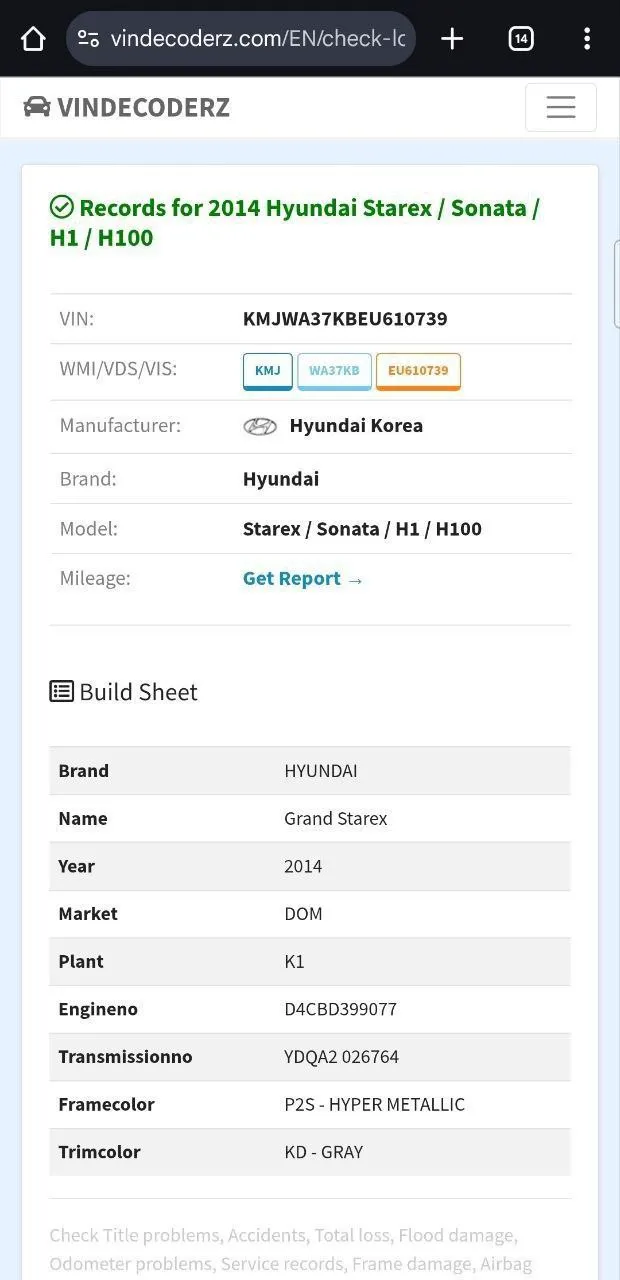Click the WMI/VDS/VIS label

pyautogui.click(x=118, y=369)
